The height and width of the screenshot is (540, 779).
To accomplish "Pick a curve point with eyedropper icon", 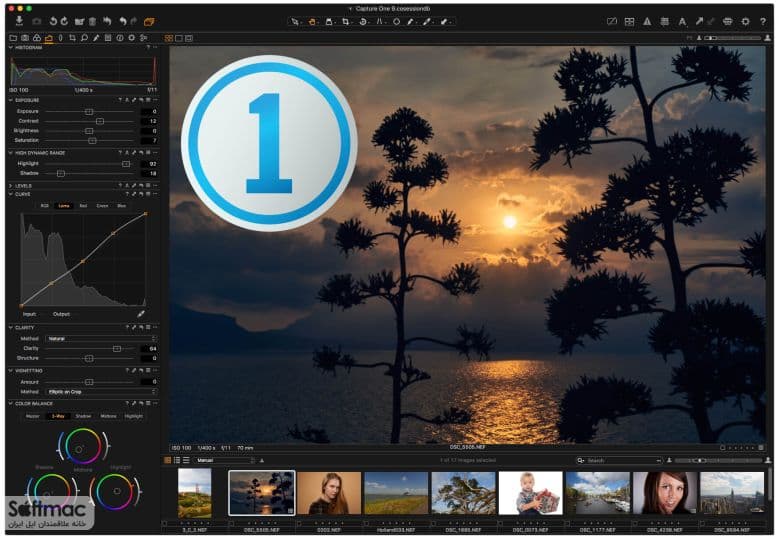I will coord(141,314).
